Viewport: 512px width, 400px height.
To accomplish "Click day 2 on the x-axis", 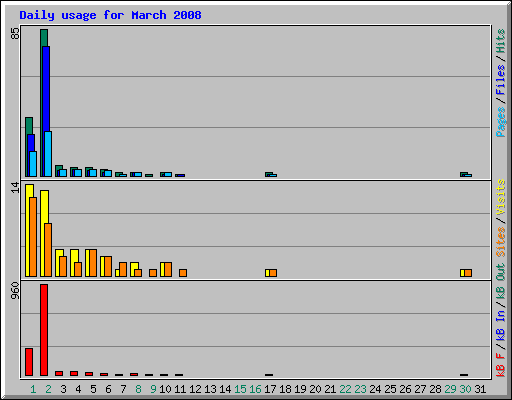I will click(x=48, y=389).
